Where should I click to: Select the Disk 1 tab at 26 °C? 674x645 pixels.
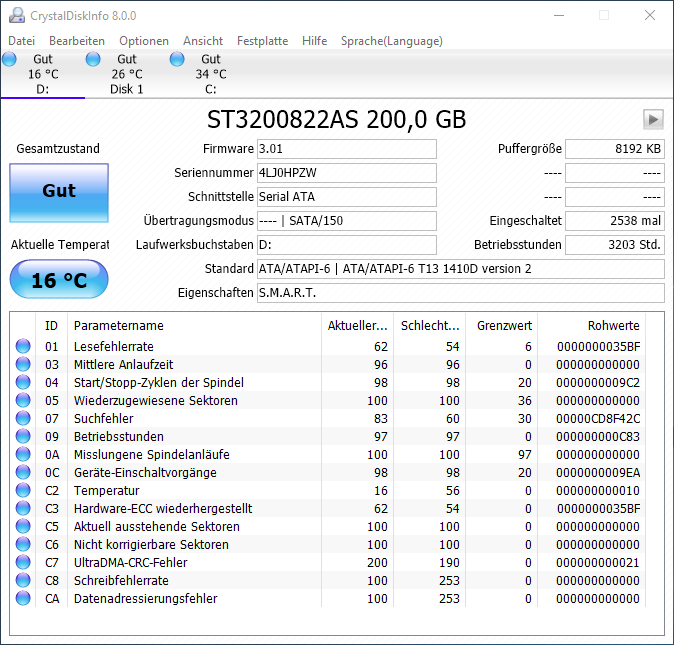(x=127, y=74)
